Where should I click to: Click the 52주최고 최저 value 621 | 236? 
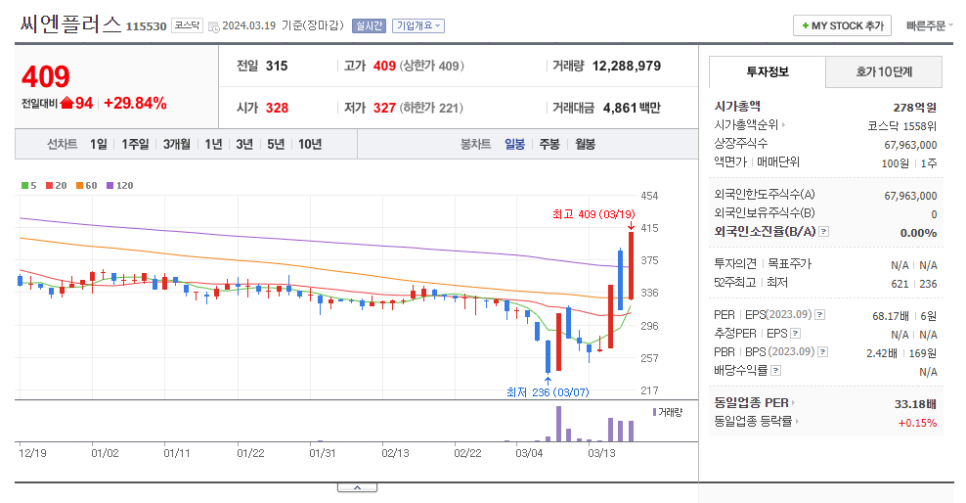pos(914,284)
